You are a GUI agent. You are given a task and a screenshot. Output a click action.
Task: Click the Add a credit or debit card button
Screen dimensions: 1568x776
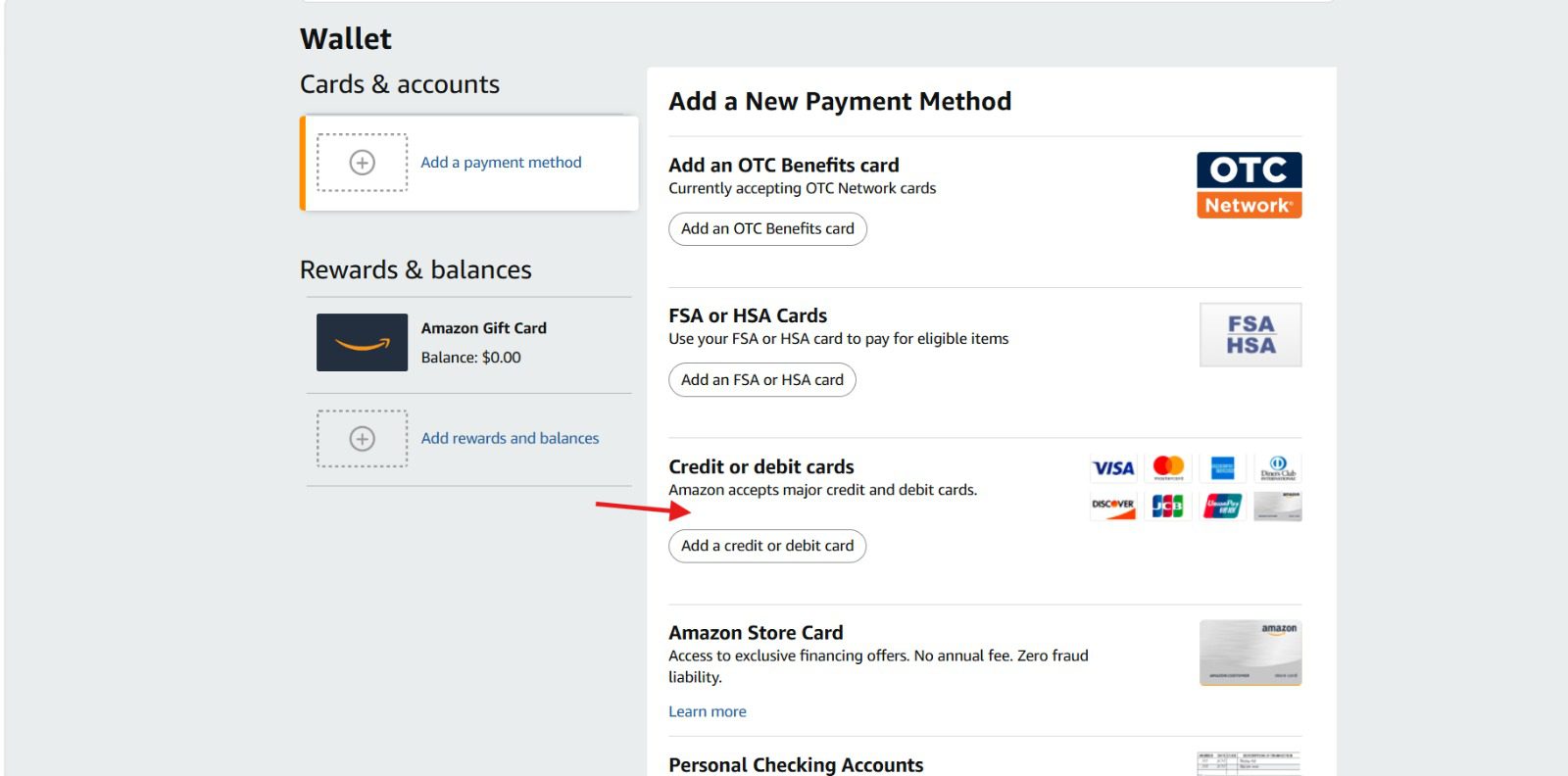(x=767, y=546)
